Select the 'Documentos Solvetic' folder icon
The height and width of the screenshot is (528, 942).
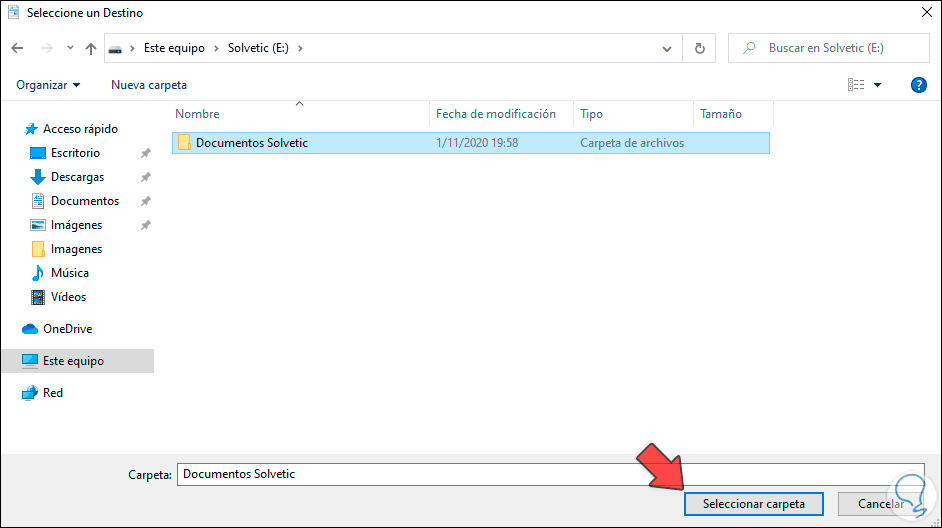click(x=184, y=143)
